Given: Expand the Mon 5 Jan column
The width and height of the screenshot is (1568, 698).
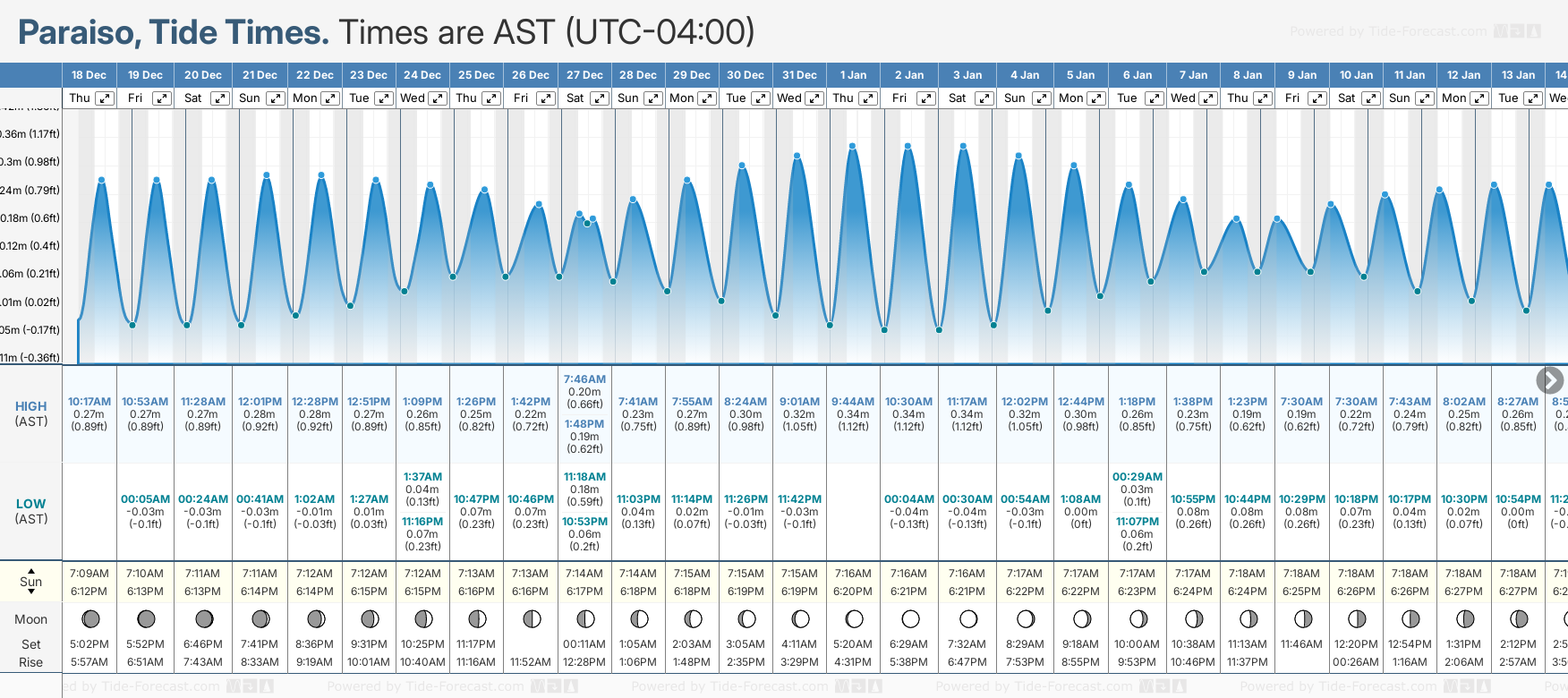Looking at the screenshot, I should pyautogui.click(x=1096, y=98).
